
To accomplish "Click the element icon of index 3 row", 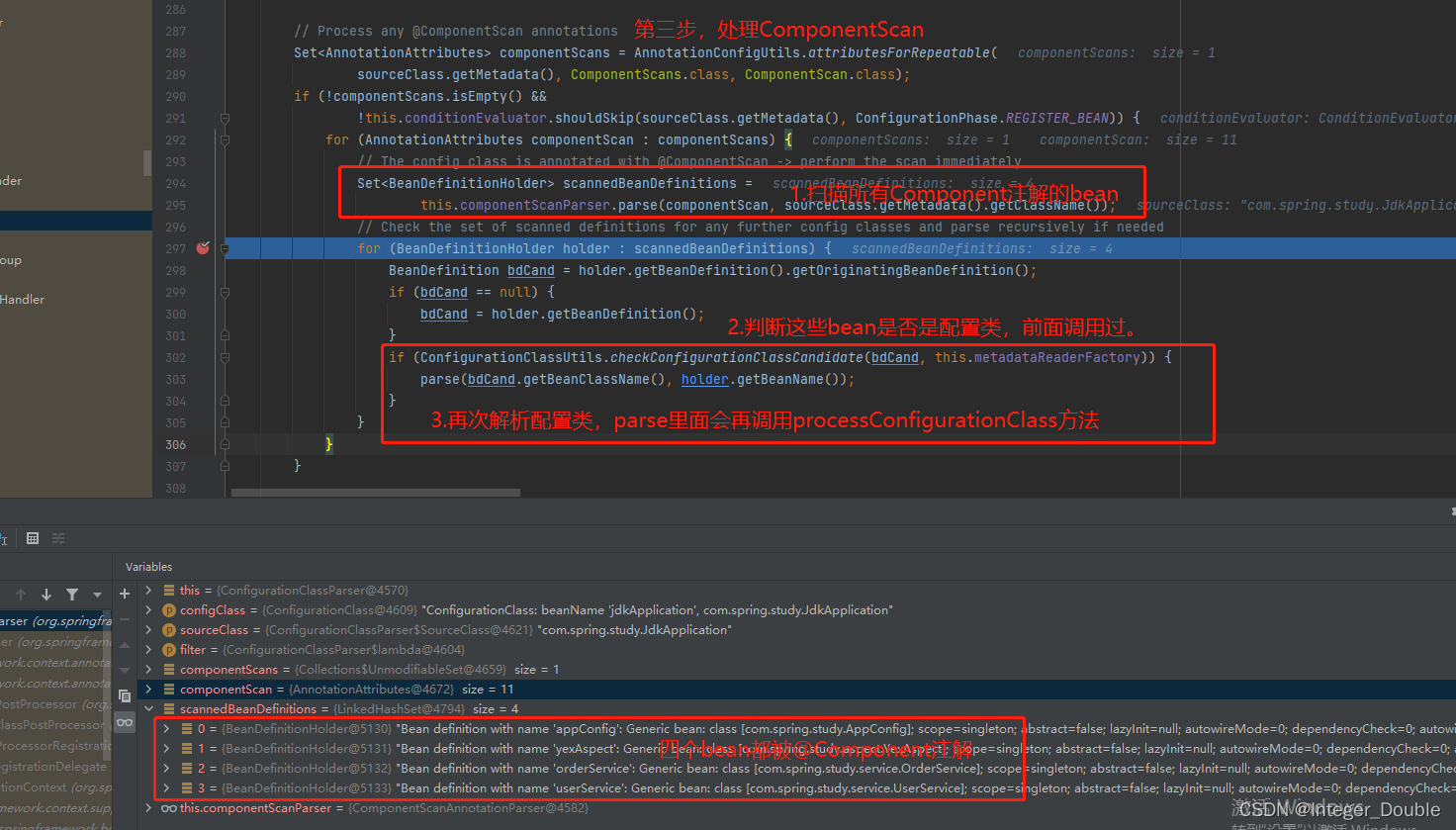I will click(187, 788).
